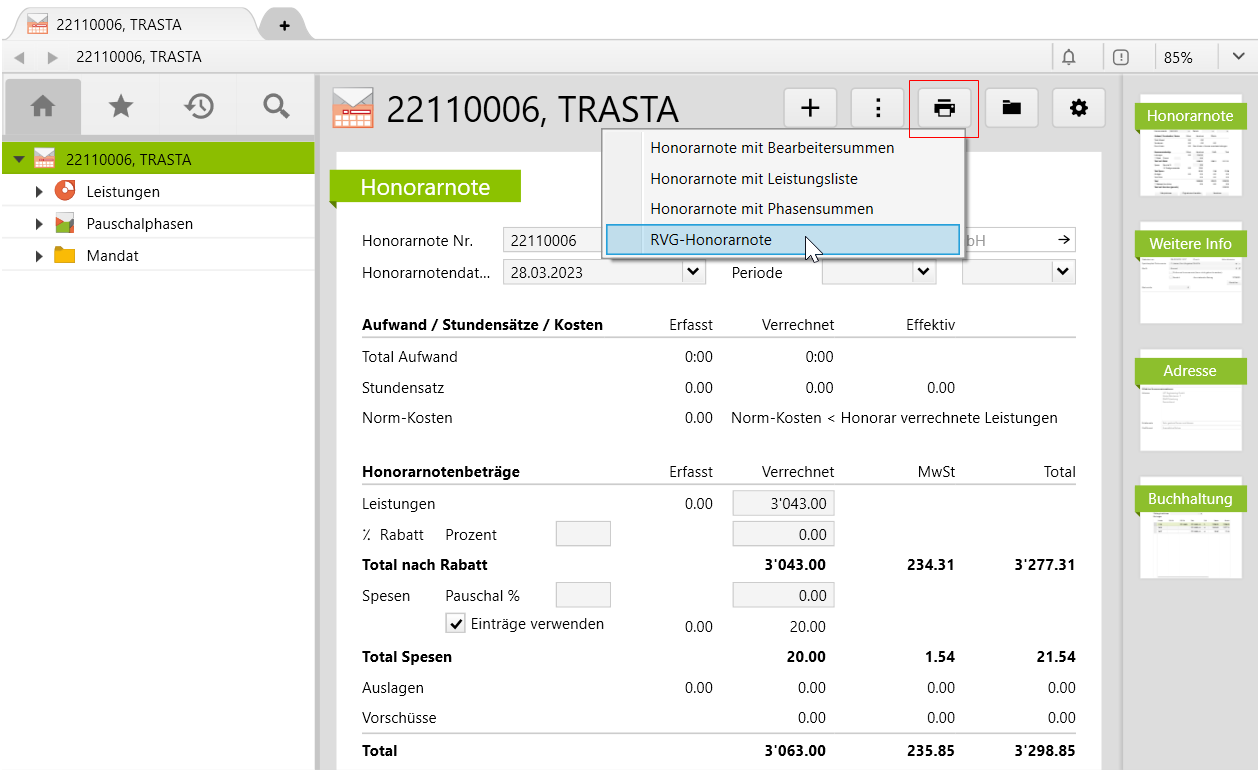Expand the Pauschalphasen tree node
Viewport: 1259px width, 772px height.
39,224
